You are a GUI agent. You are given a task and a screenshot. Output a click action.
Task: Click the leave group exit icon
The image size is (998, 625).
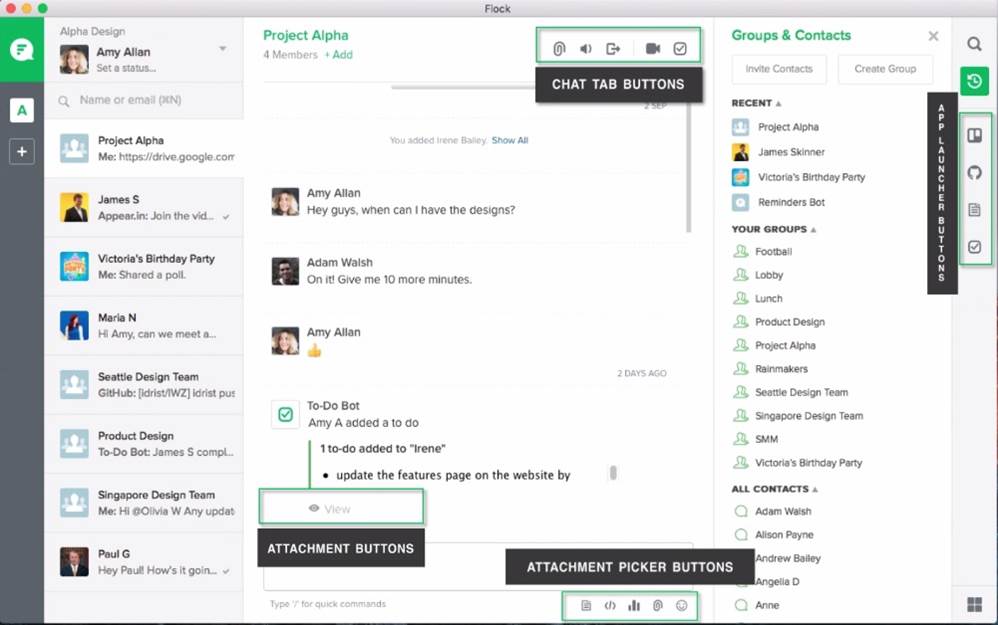tap(613, 49)
